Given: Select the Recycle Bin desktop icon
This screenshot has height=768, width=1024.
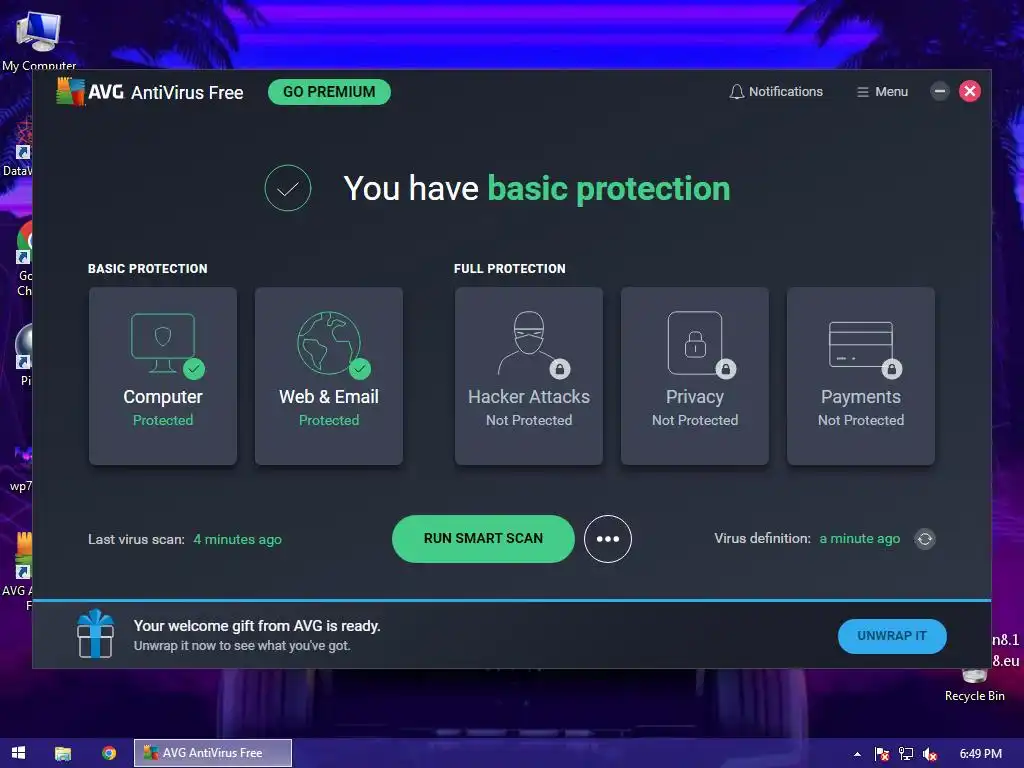Looking at the screenshot, I should pyautogui.click(x=974, y=686).
